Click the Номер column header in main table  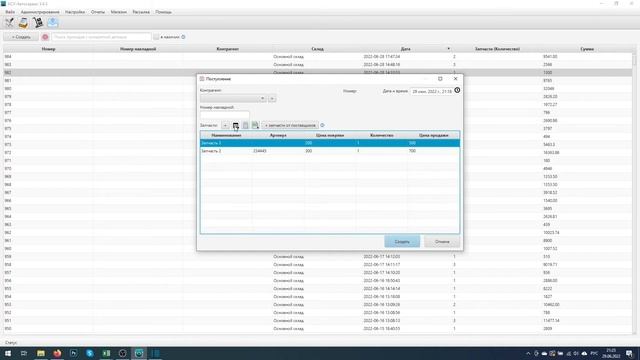tap(48, 49)
